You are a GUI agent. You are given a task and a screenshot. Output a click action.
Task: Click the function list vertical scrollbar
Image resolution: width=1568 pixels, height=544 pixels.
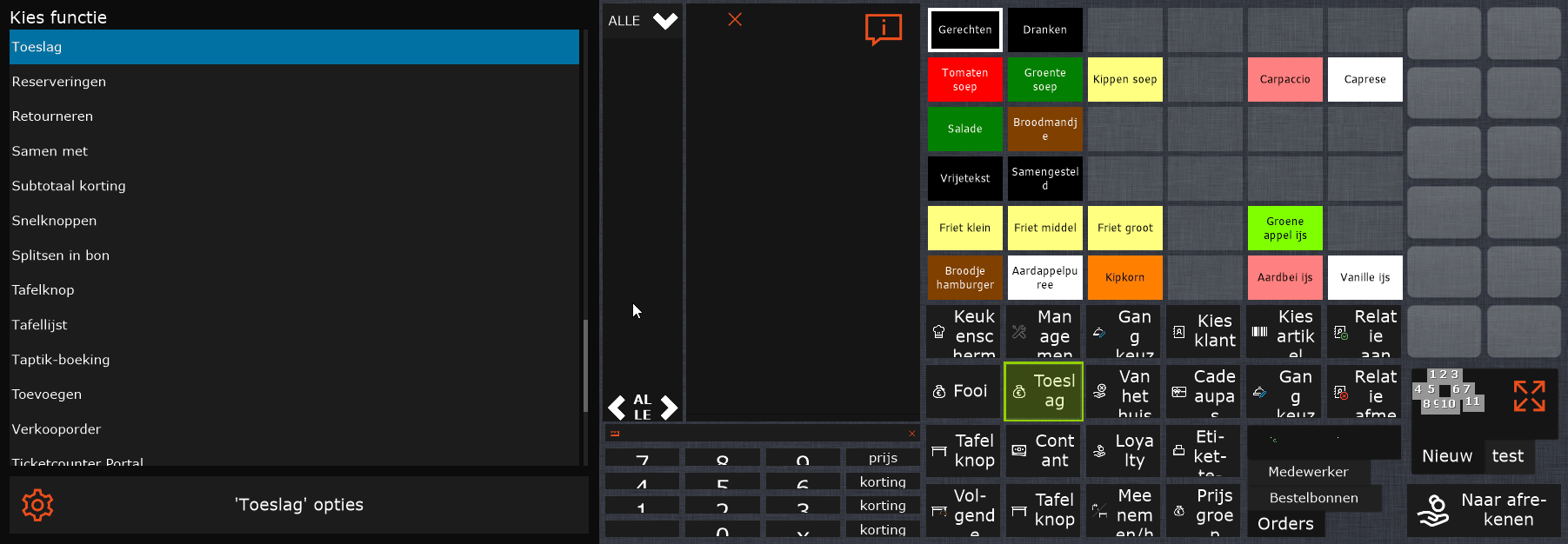585,365
